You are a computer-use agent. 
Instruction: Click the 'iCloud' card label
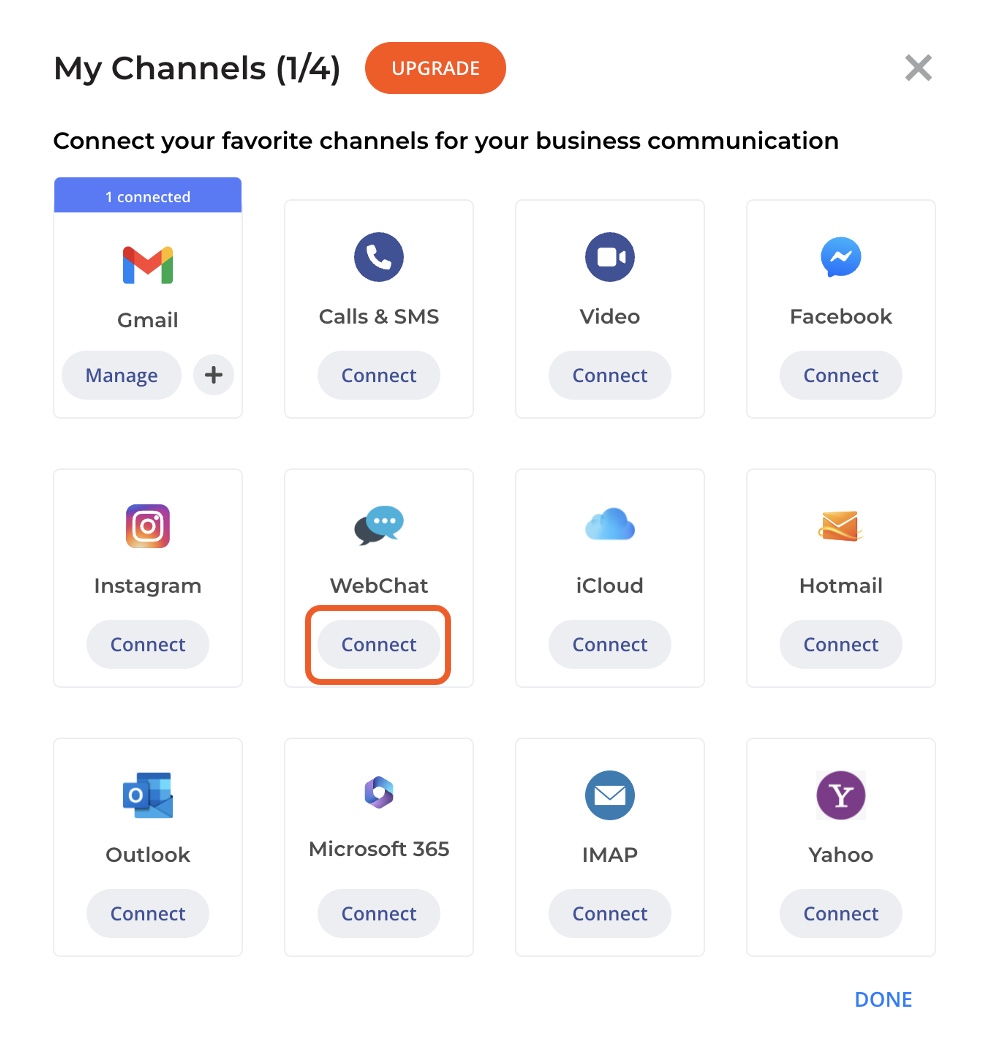[x=610, y=586]
